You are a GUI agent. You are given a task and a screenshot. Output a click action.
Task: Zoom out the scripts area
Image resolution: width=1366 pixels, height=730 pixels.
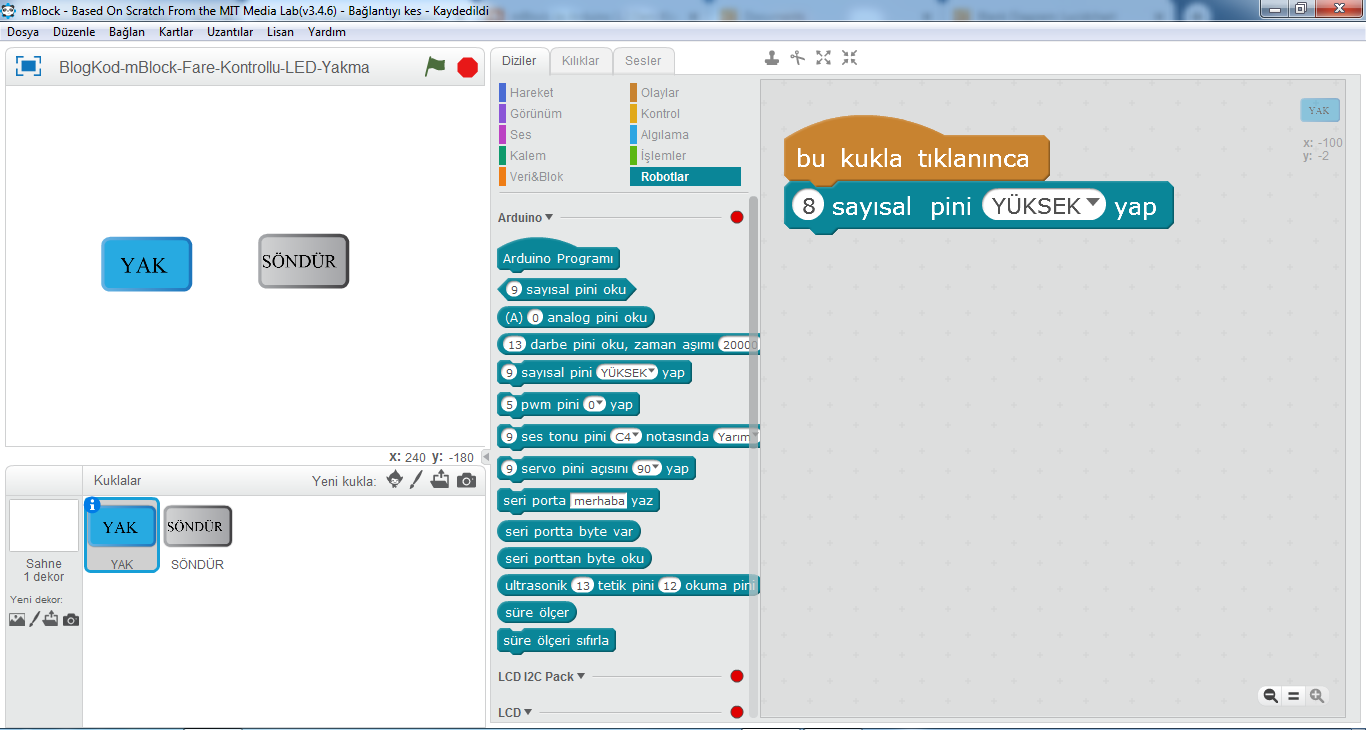pyautogui.click(x=1271, y=696)
